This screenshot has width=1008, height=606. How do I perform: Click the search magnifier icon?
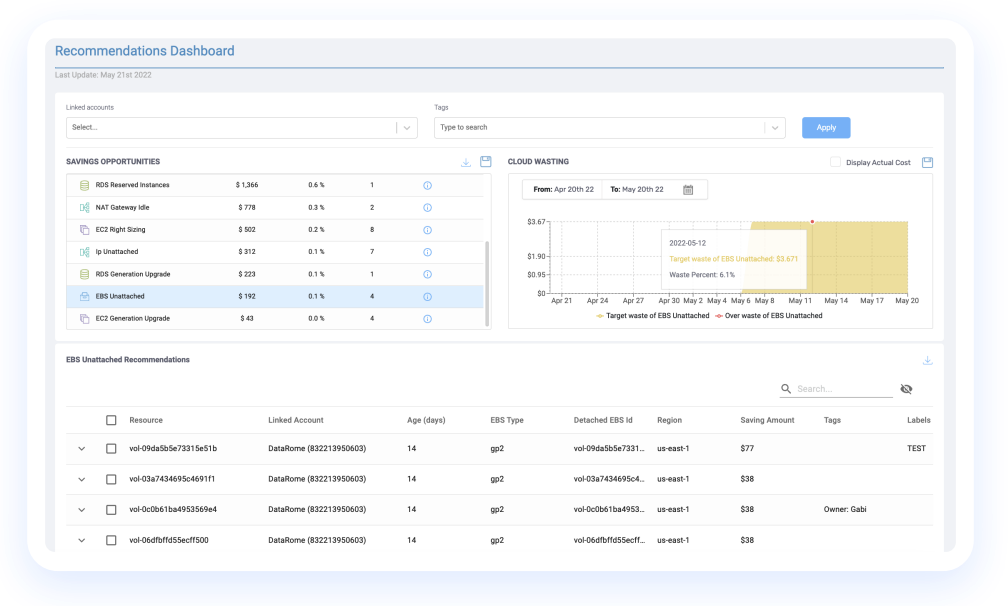tap(786, 389)
